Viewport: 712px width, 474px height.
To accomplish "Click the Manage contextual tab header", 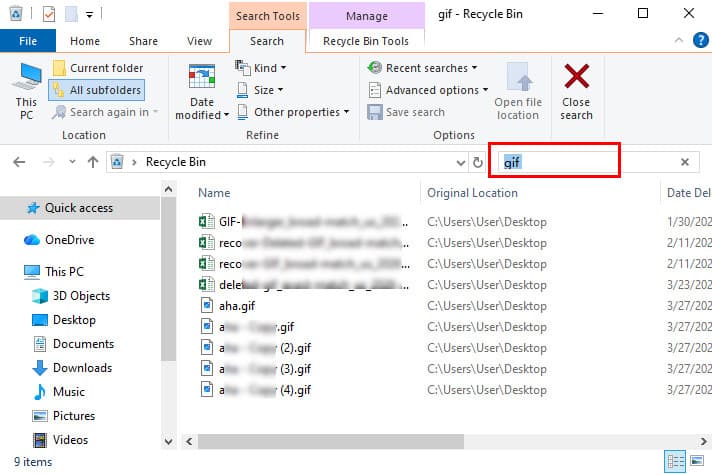I will point(367,16).
